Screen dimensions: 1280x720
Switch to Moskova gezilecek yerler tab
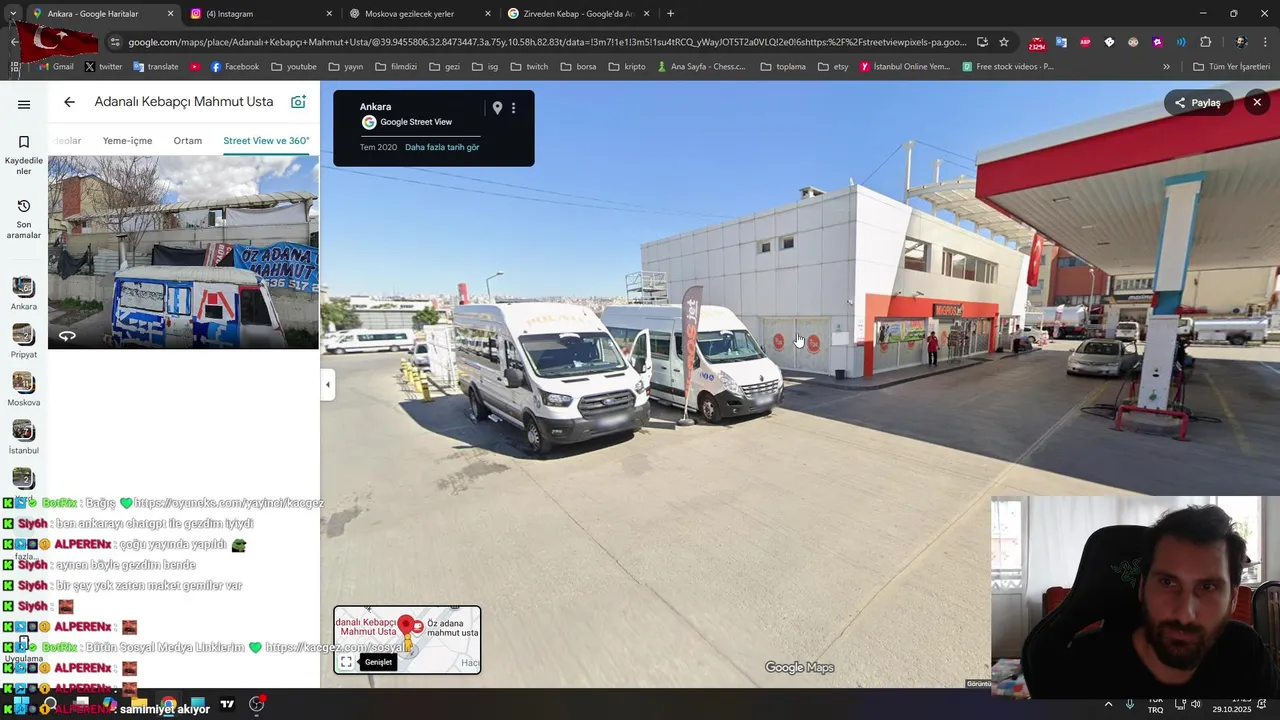click(420, 14)
